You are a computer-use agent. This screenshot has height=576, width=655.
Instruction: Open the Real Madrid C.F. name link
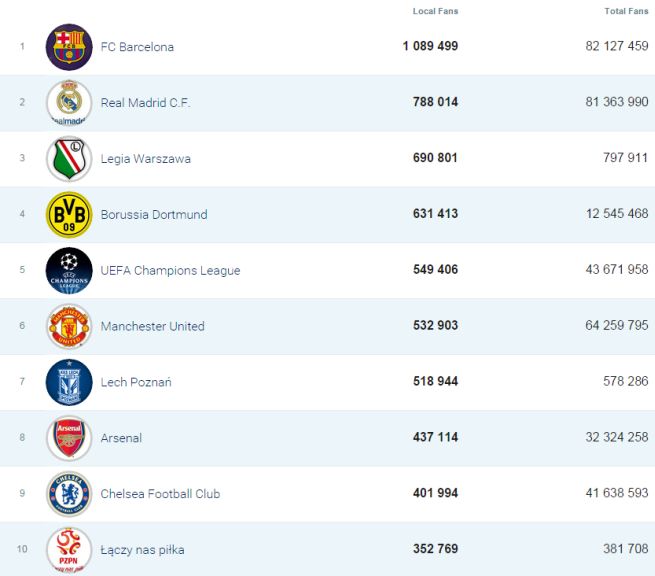[145, 103]
